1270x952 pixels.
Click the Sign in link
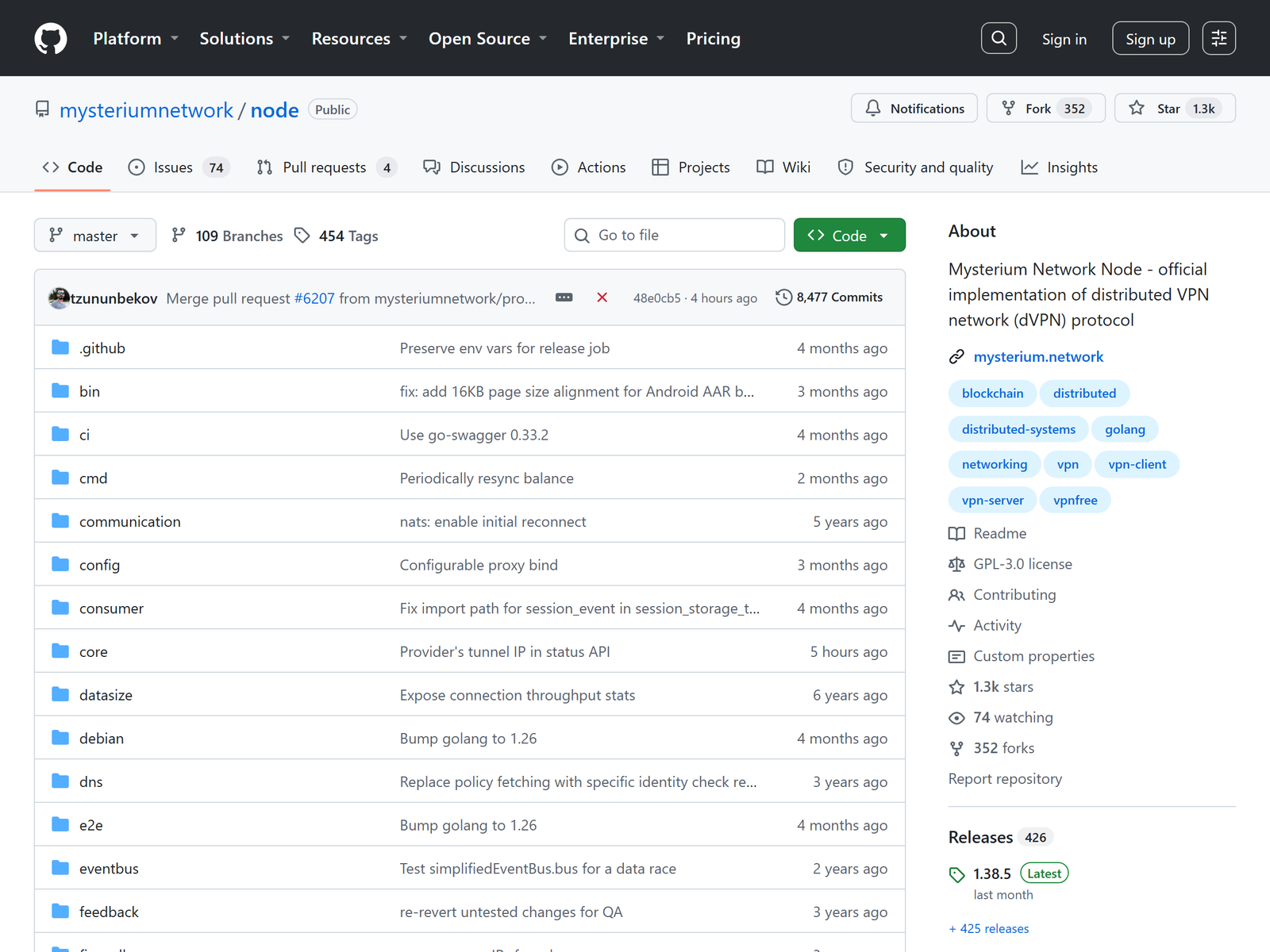pyautogui.click(x=1064, y=39)
